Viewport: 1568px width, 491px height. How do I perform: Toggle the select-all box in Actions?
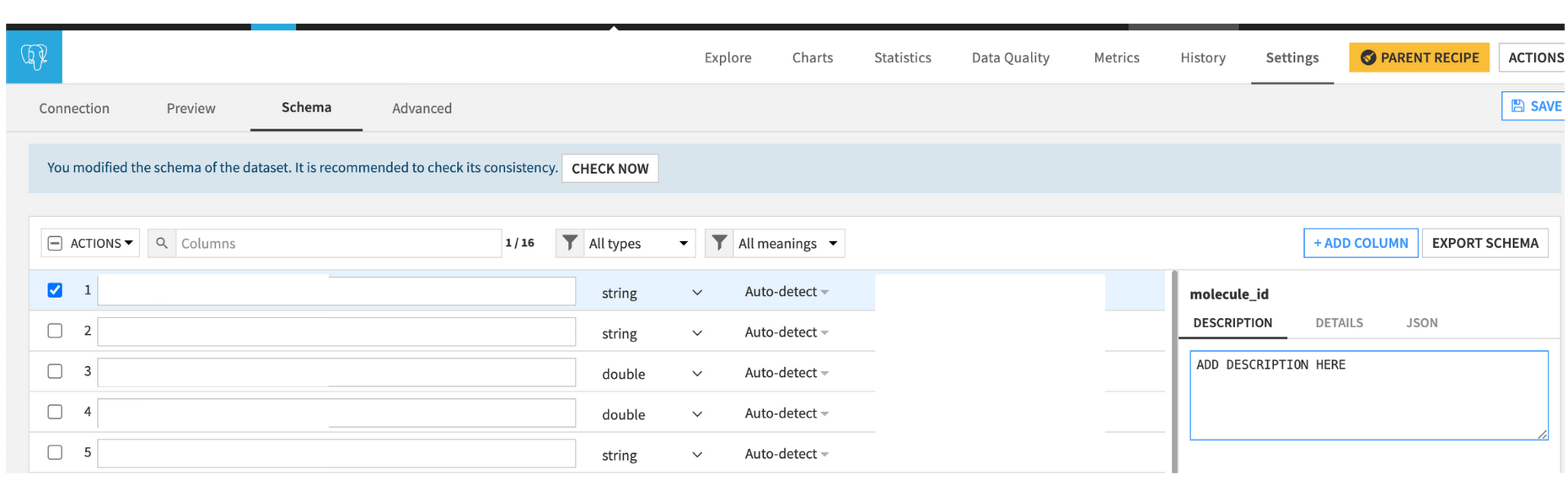click(x=56, y=243)
